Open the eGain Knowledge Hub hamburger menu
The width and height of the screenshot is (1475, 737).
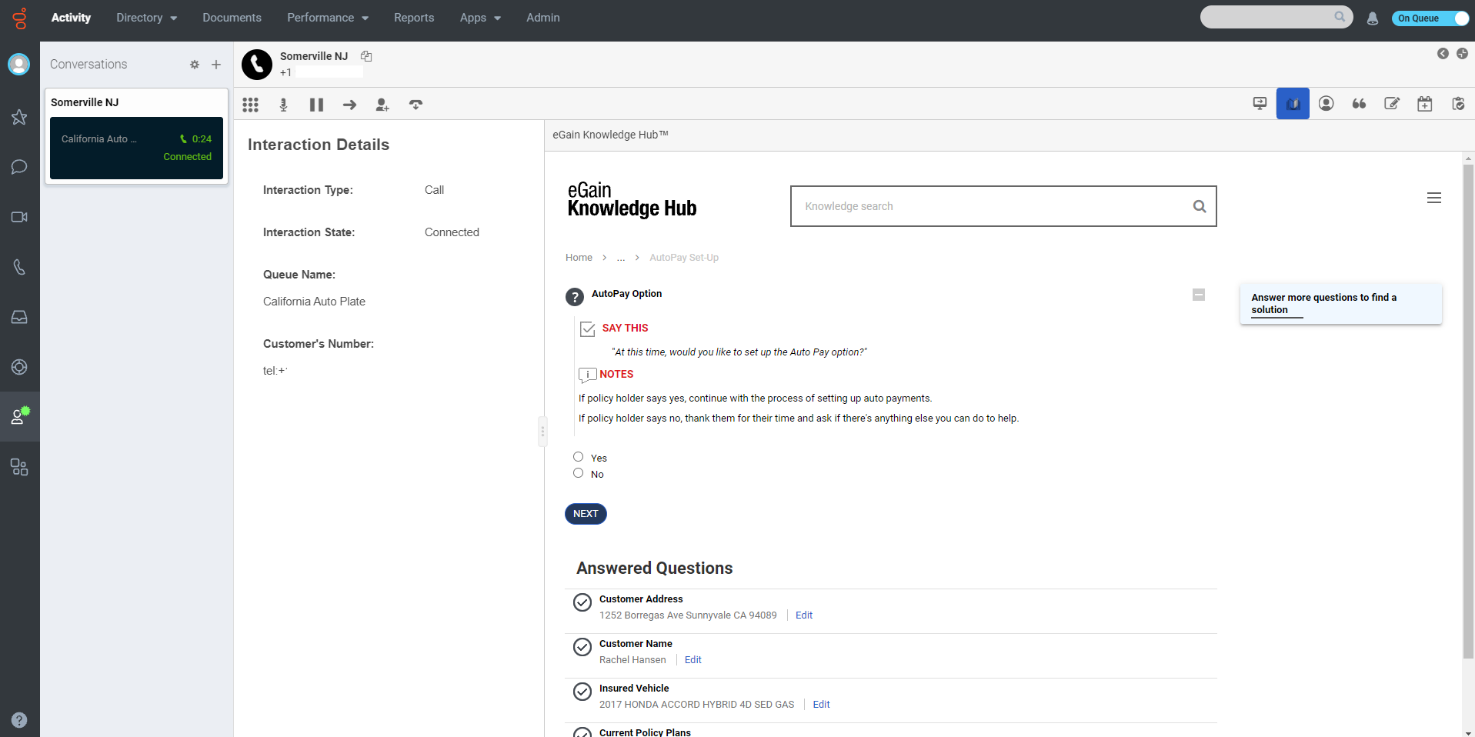pyautogui.click(x=1434, y=197)
